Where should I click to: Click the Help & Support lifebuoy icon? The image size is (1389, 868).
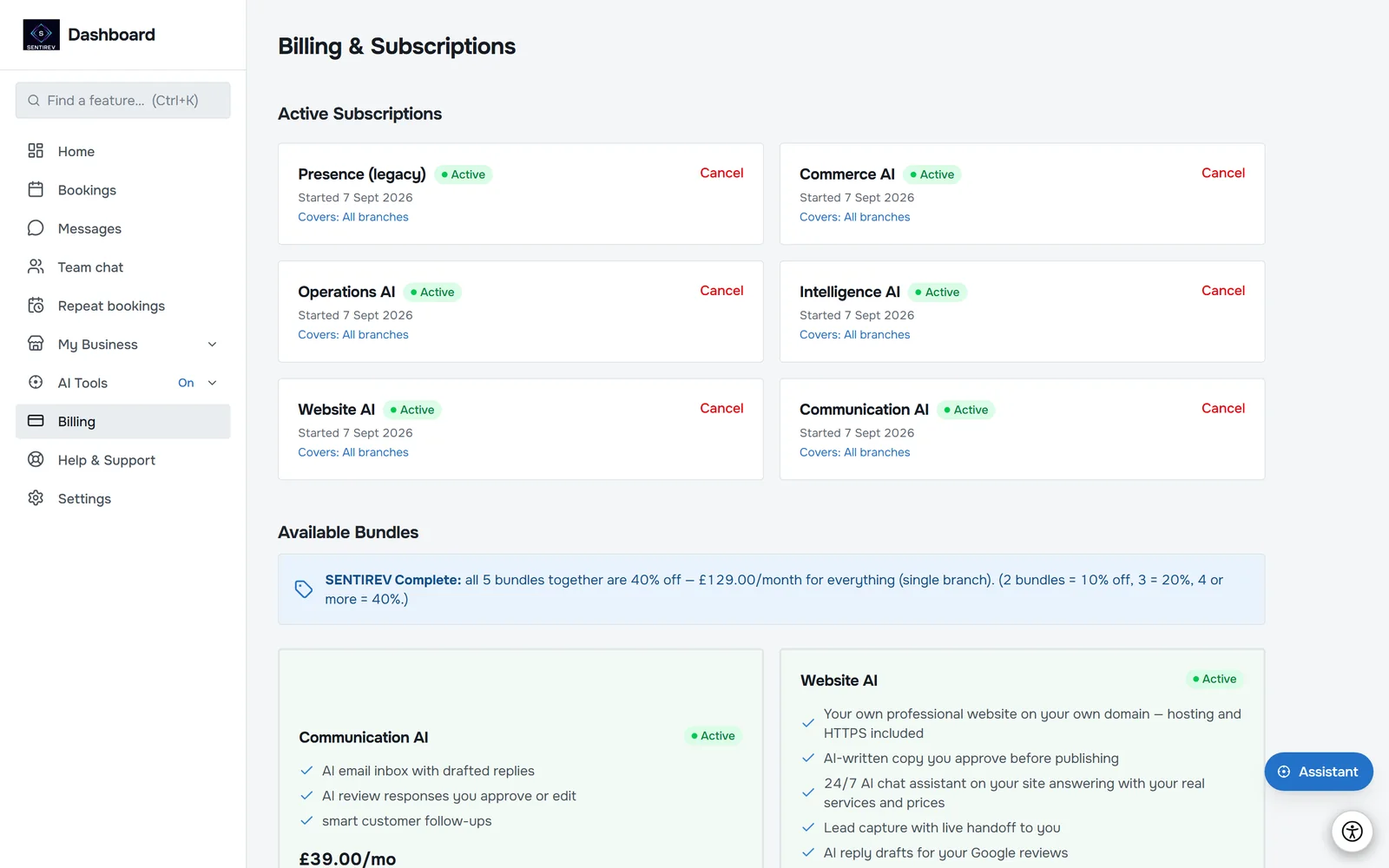[36, 459]
